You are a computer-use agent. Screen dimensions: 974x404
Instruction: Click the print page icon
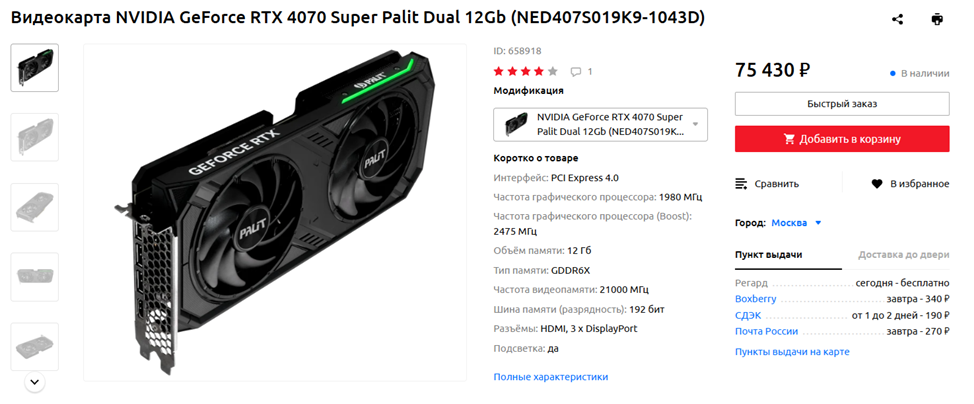click(937, 19)
